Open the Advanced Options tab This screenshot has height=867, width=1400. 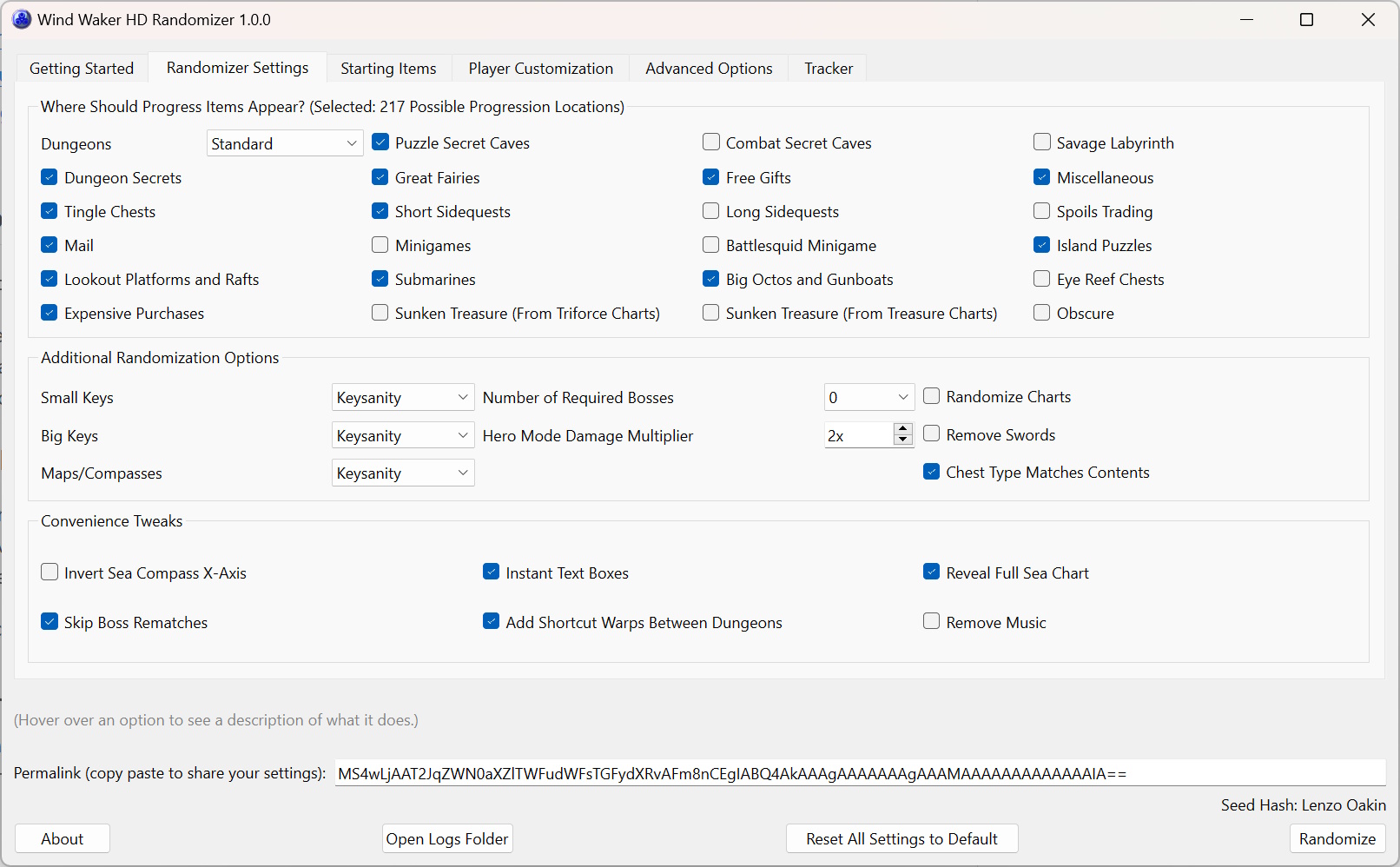(x=709, y=69)
